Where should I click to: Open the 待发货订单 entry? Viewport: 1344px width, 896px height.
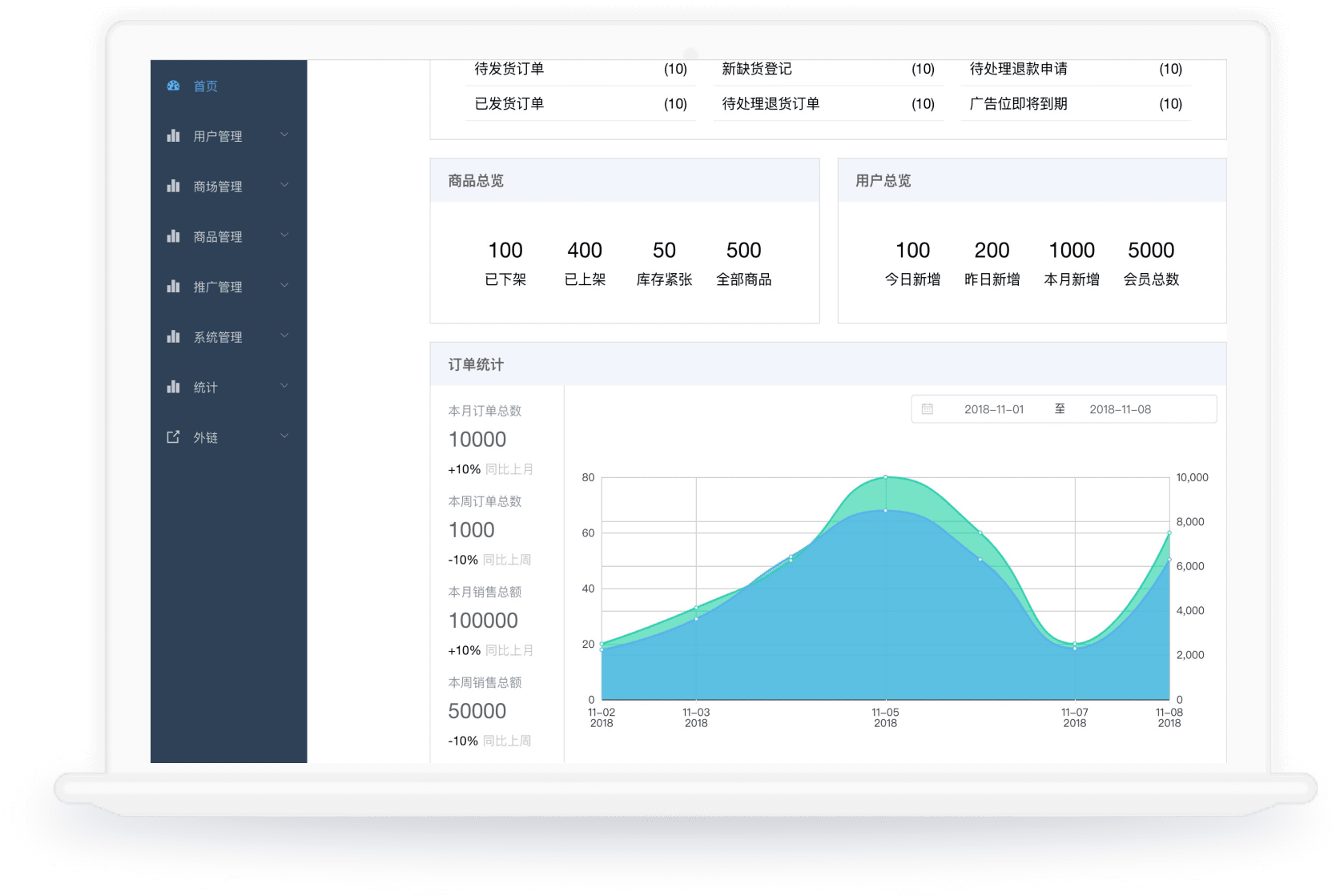coord(509,69)
